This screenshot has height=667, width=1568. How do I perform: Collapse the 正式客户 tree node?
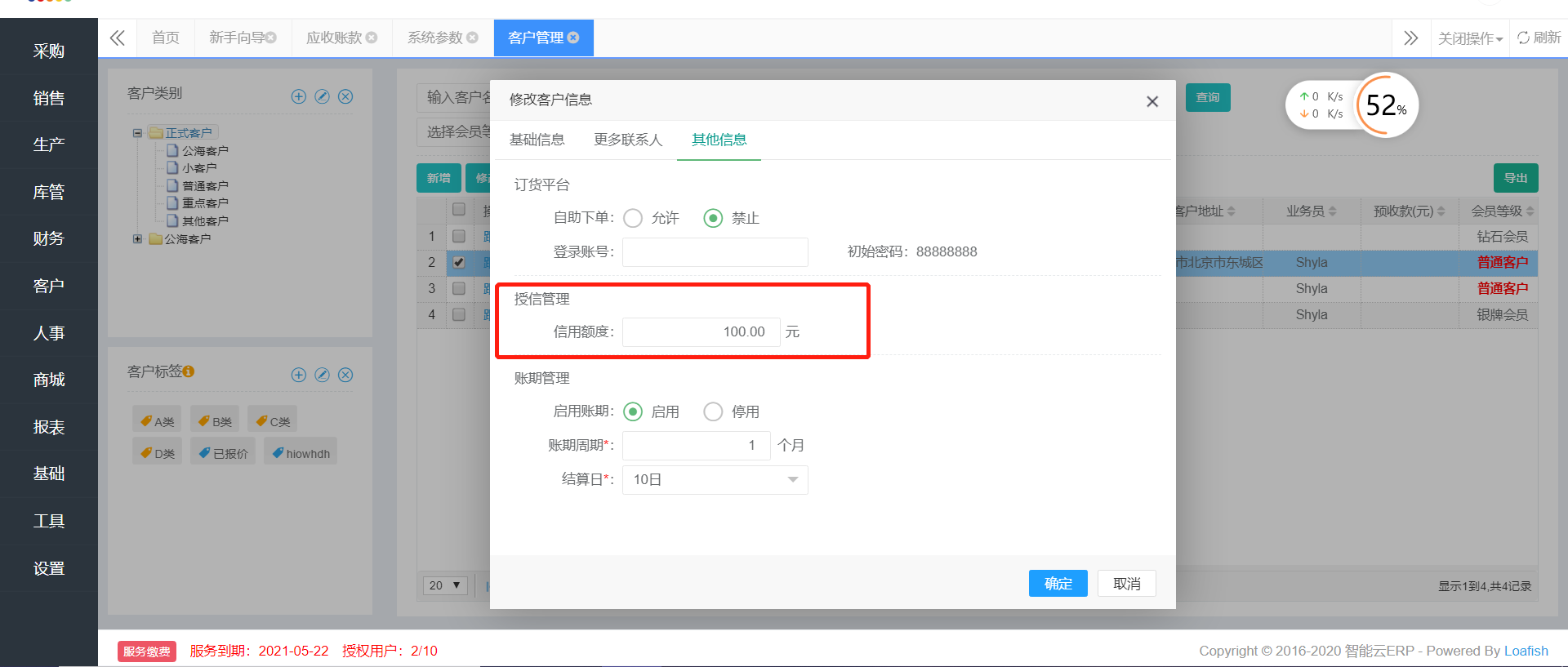[137, 133]
